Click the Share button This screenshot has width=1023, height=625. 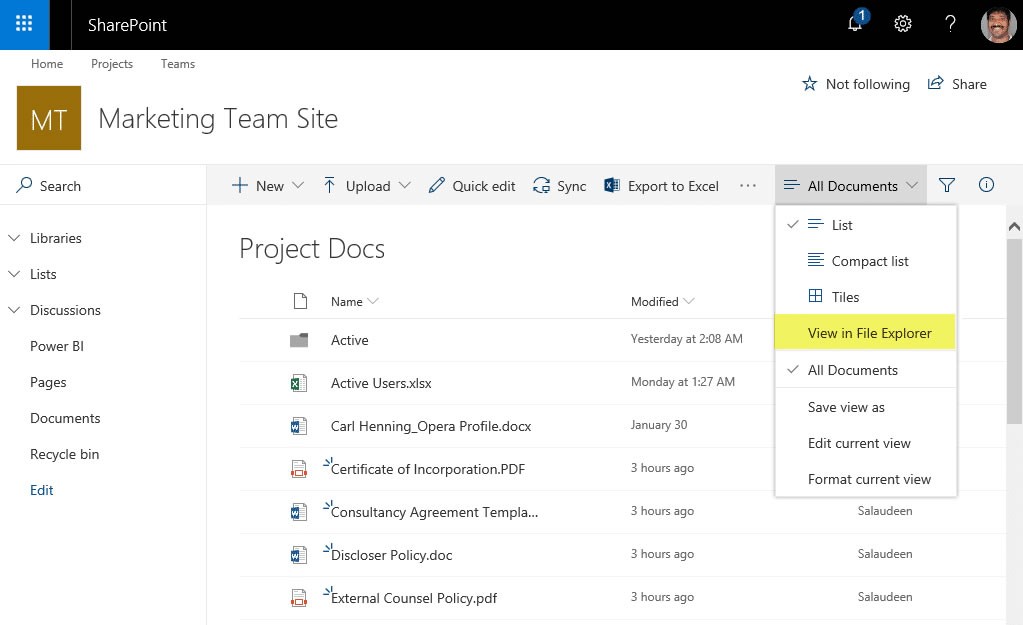[956, 84]
